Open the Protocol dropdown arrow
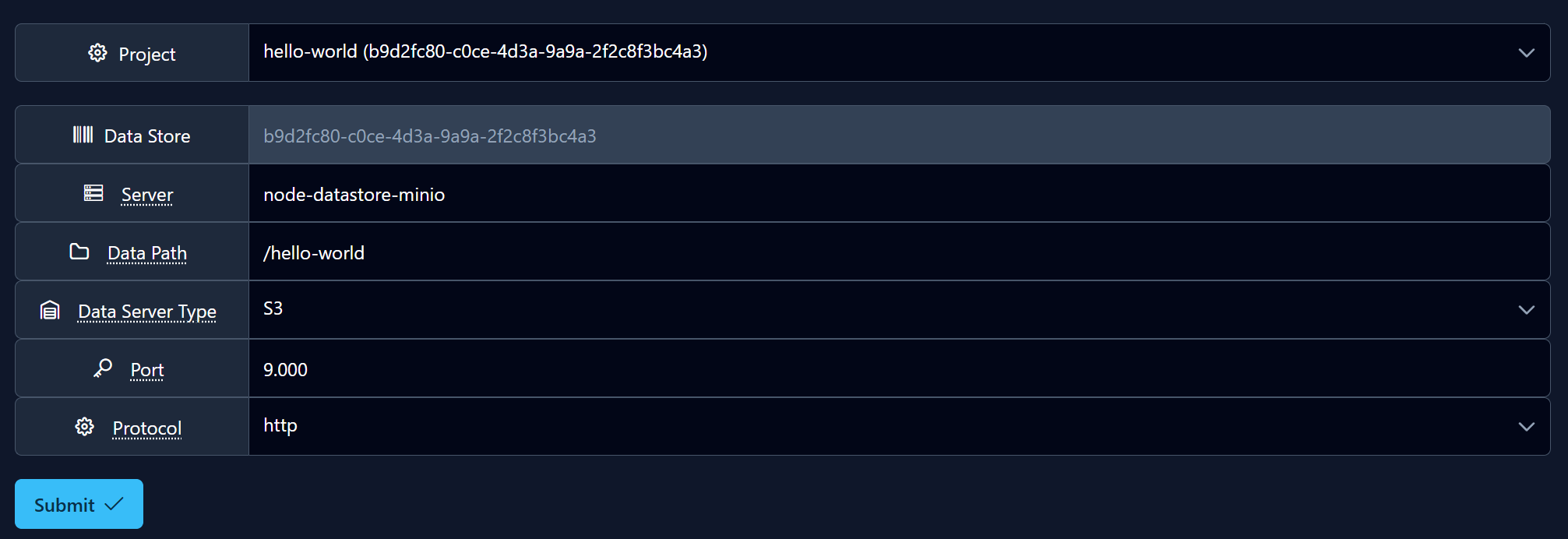The width and height of the screenshot is (1568, 539). 1527,427
